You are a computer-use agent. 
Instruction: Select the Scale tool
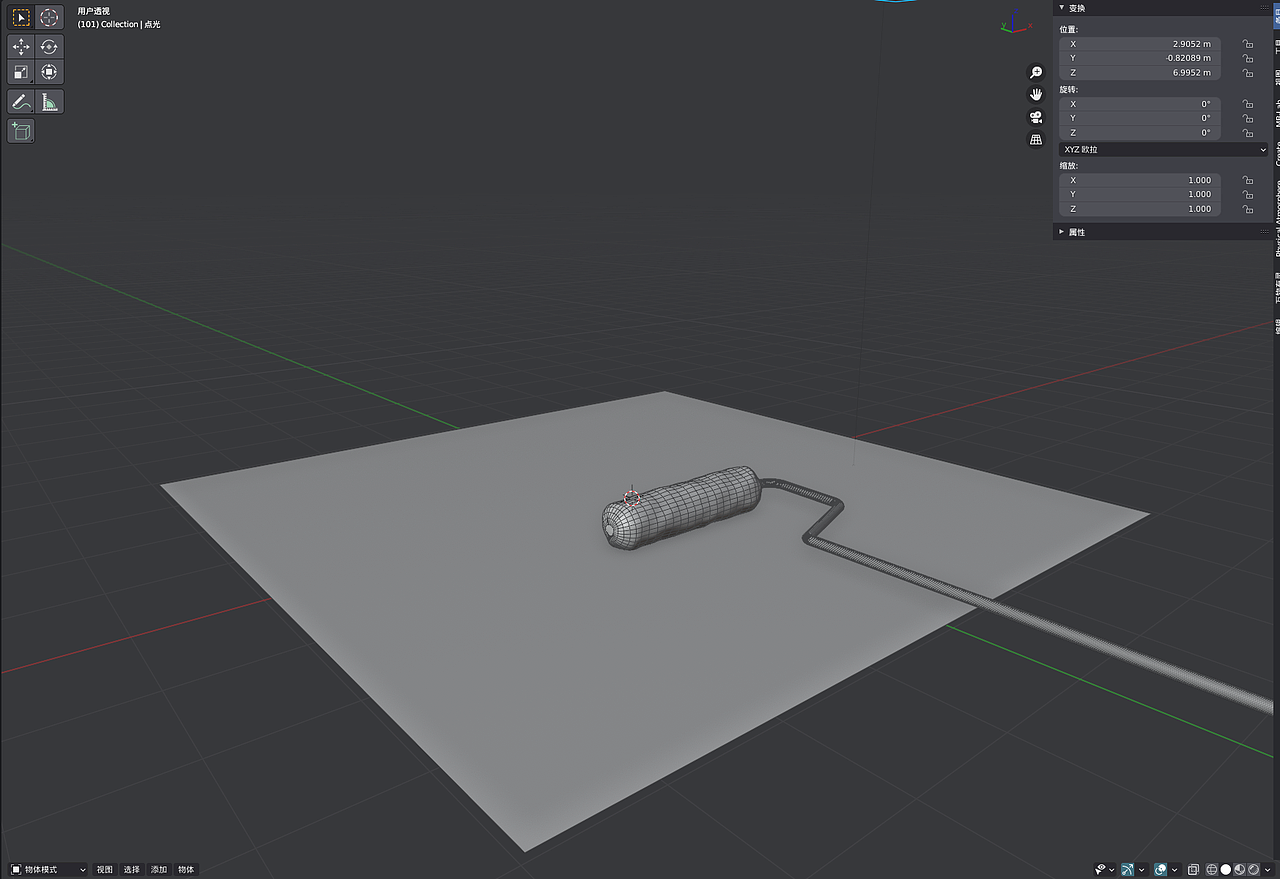tap(21, 72)
